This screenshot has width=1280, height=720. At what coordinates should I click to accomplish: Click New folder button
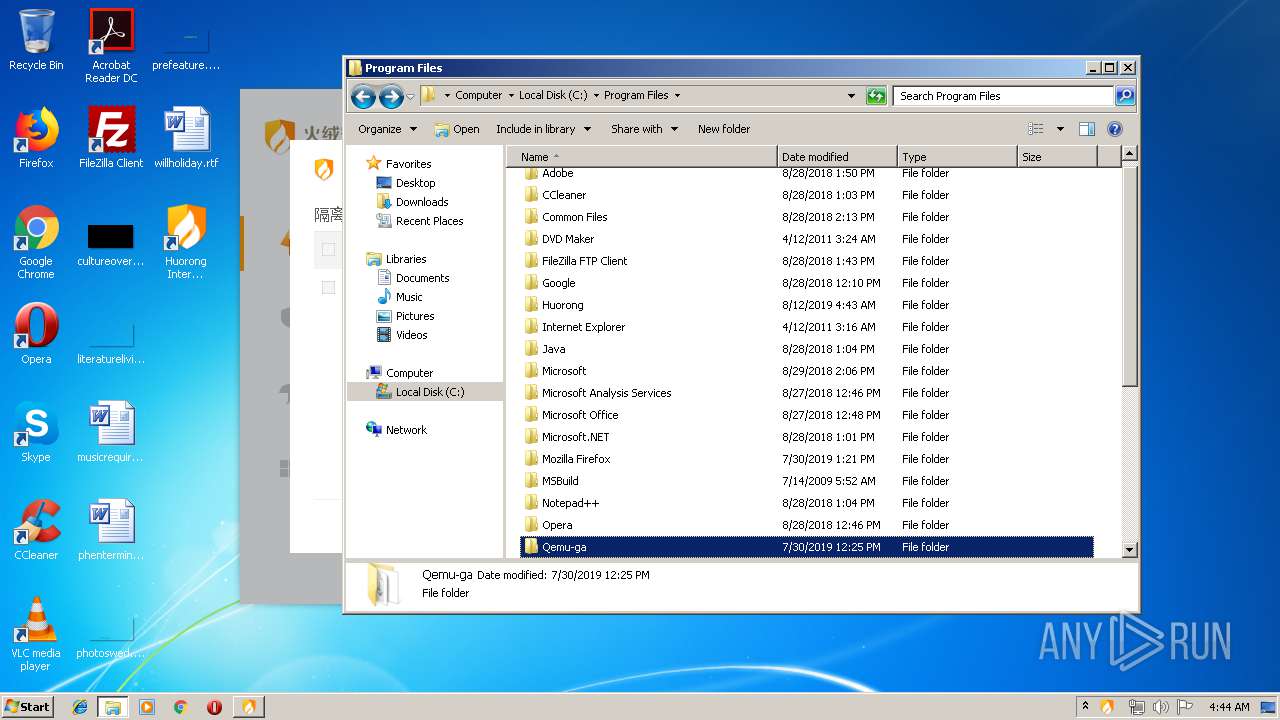[724, 129]
